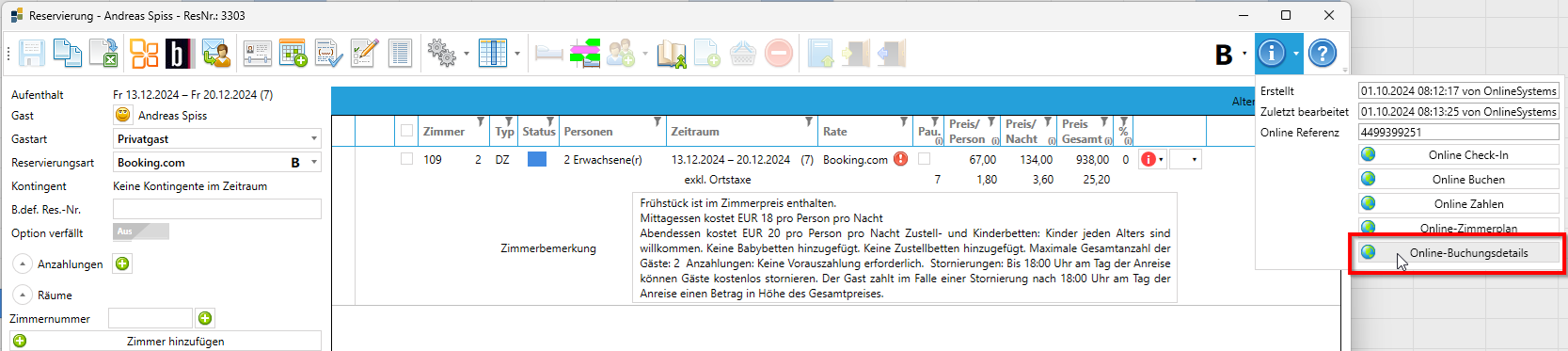Click the bed room icon in toolbar
Viewport: 1568px width, 351px height.
click(x=549, y=54)
